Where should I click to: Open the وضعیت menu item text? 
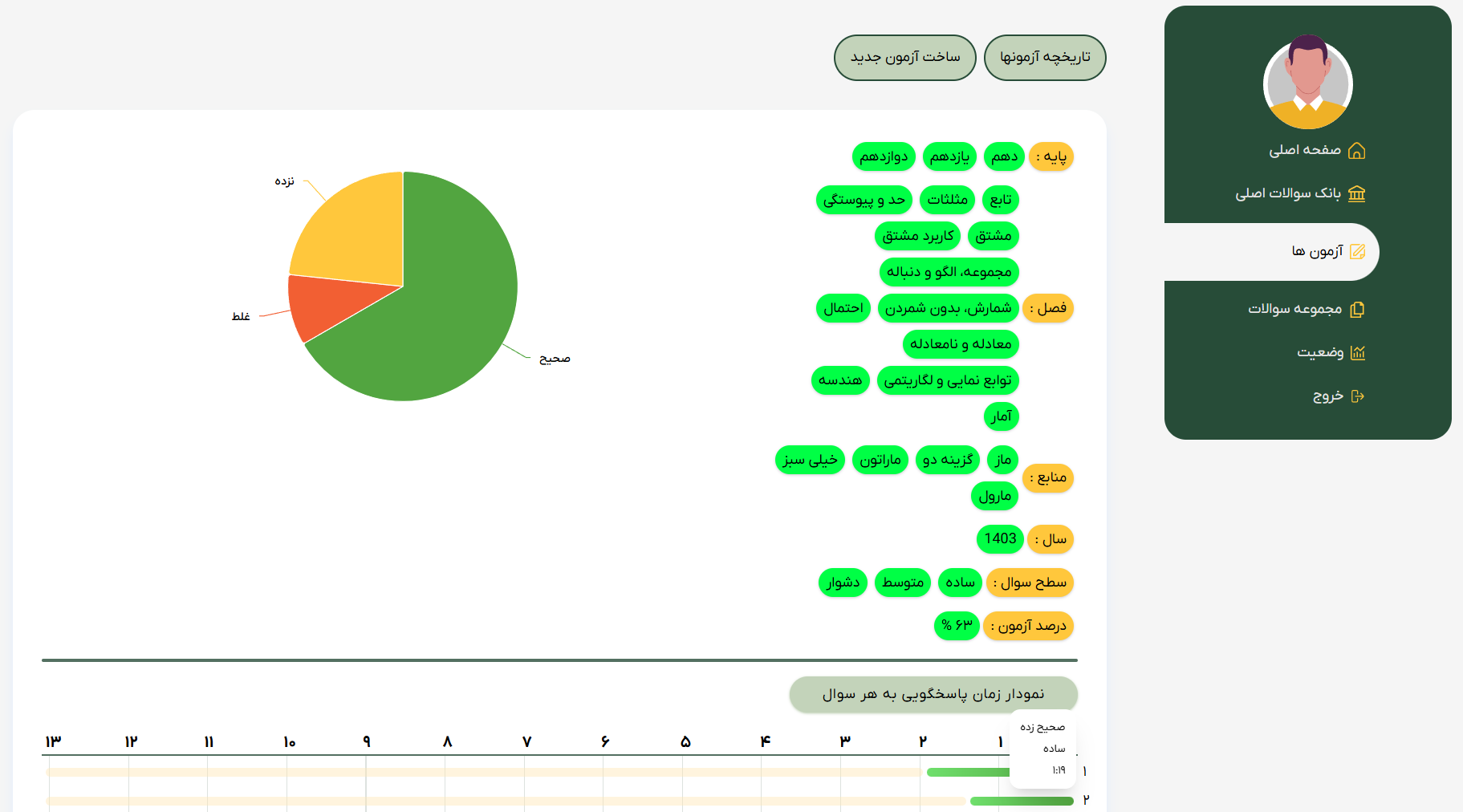(x=1319, y=353)
